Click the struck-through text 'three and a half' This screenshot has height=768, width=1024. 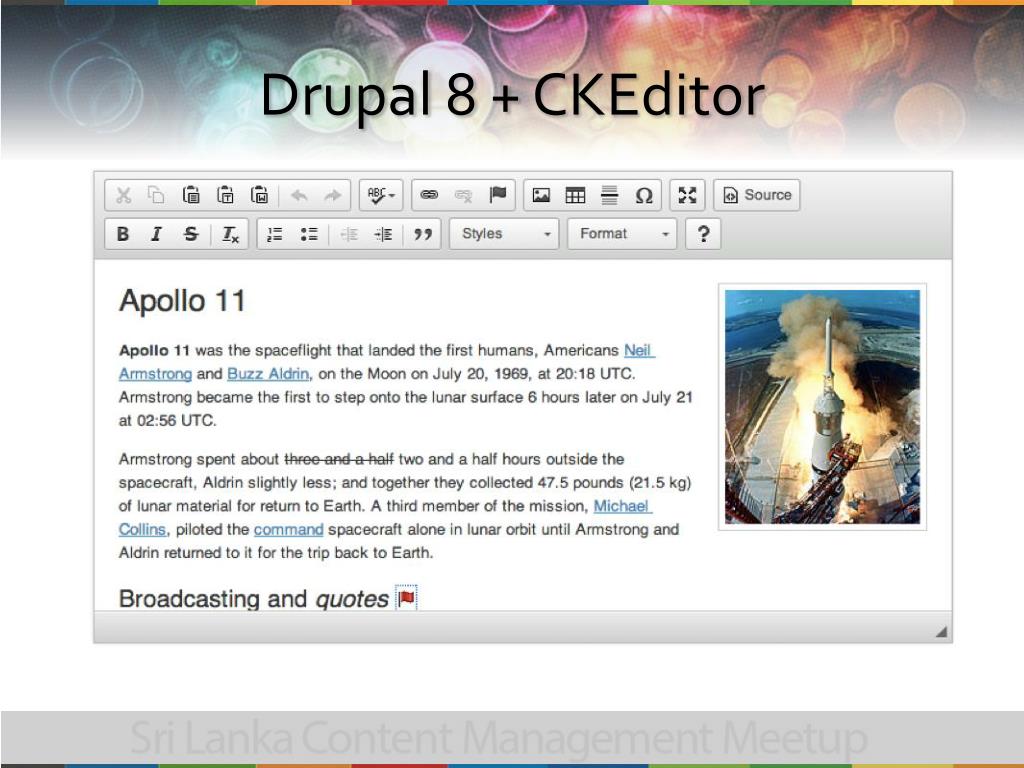coord(339,459)
